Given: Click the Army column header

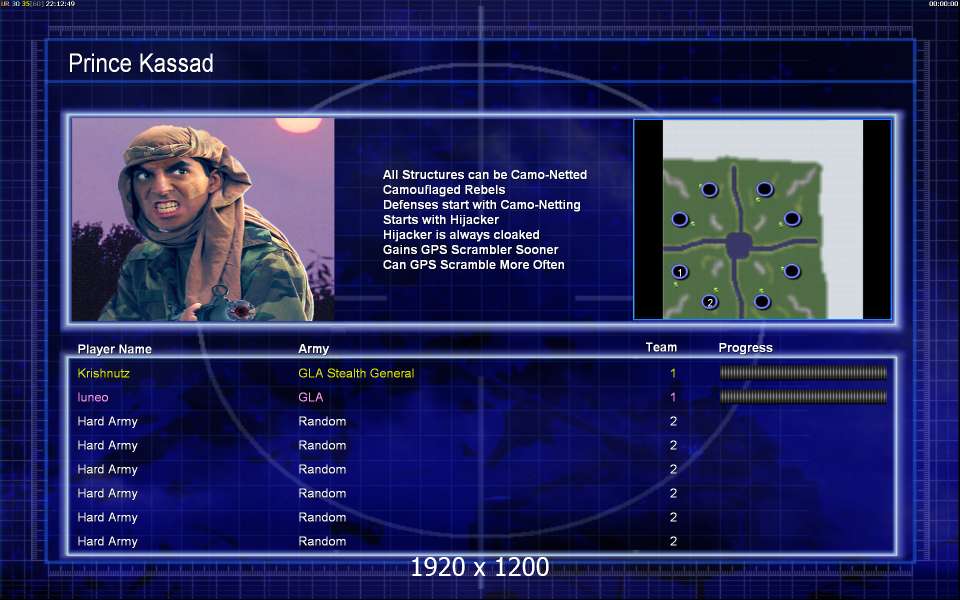Looking at the screenshot, I should 313,349.
